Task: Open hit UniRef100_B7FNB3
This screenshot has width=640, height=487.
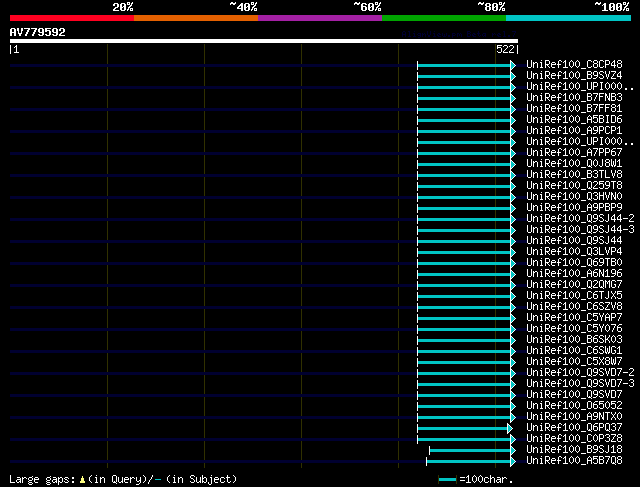Action: pyautogui.click(x=574, y=98)
